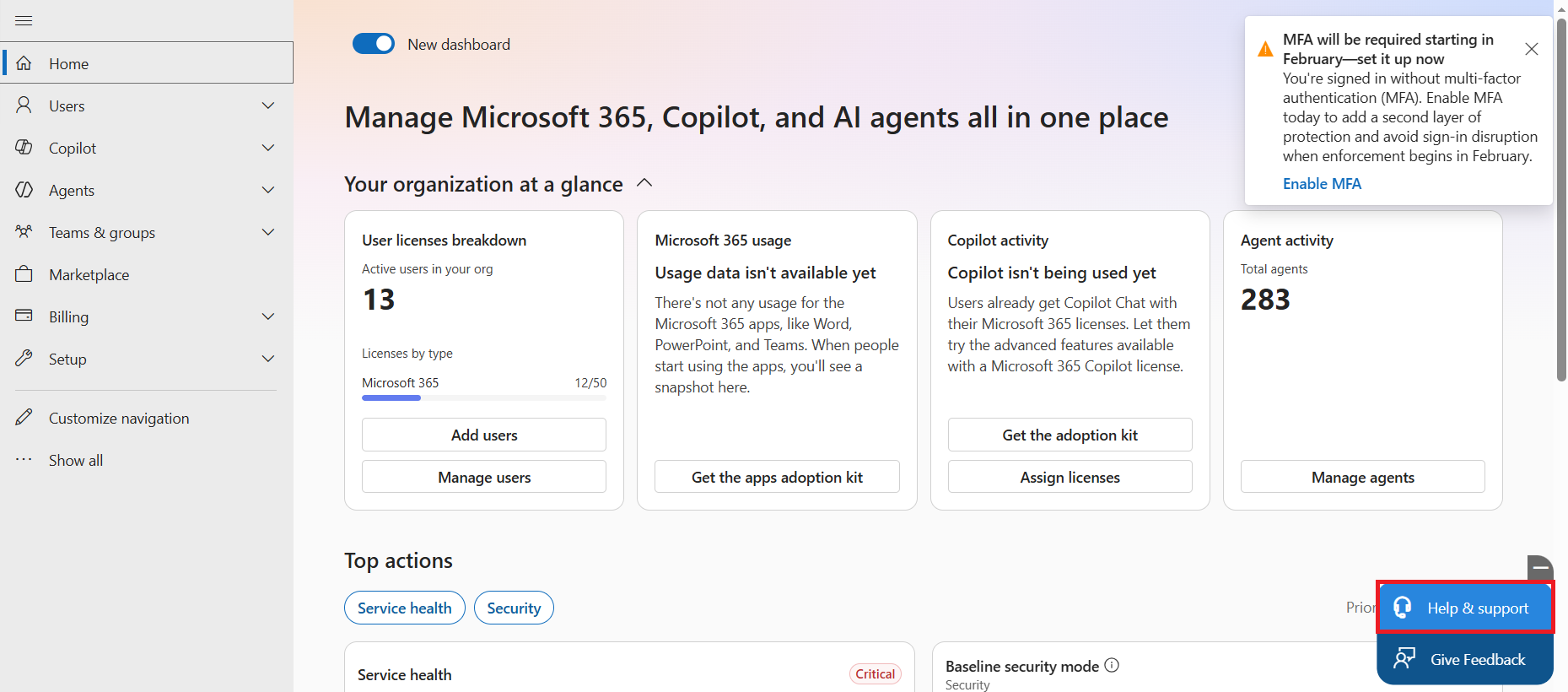Viewport: 1568px width, 692px height.
Task: Open Marketplace in the navigation
Action: point(147,274)
